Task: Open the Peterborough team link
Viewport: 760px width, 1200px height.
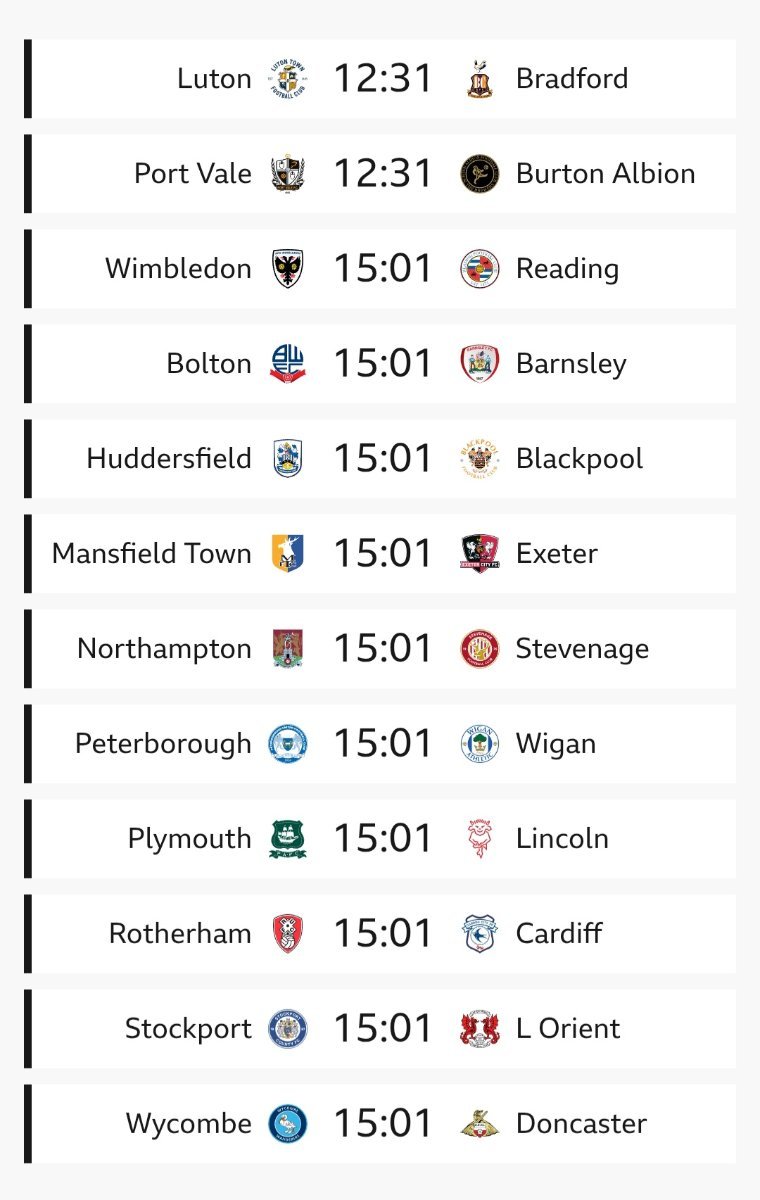Action: pos(163,744)
